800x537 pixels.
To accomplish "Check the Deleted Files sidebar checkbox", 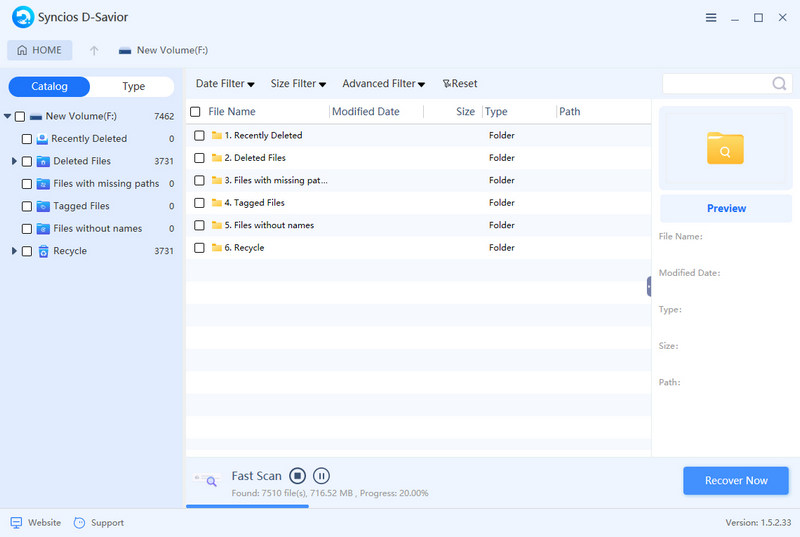I will coord(27,161).
